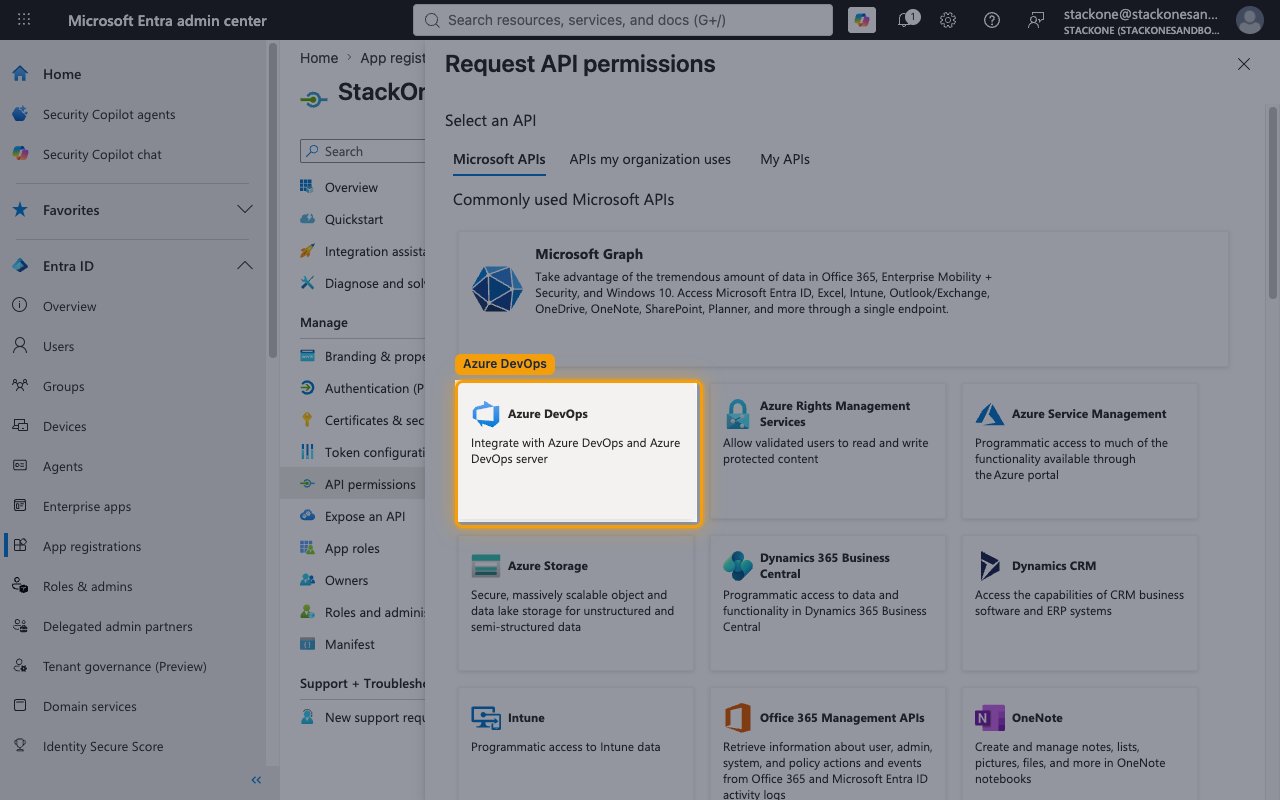
Task: Collapse the left sidebar with double chevron
Action: pos(256,780)
